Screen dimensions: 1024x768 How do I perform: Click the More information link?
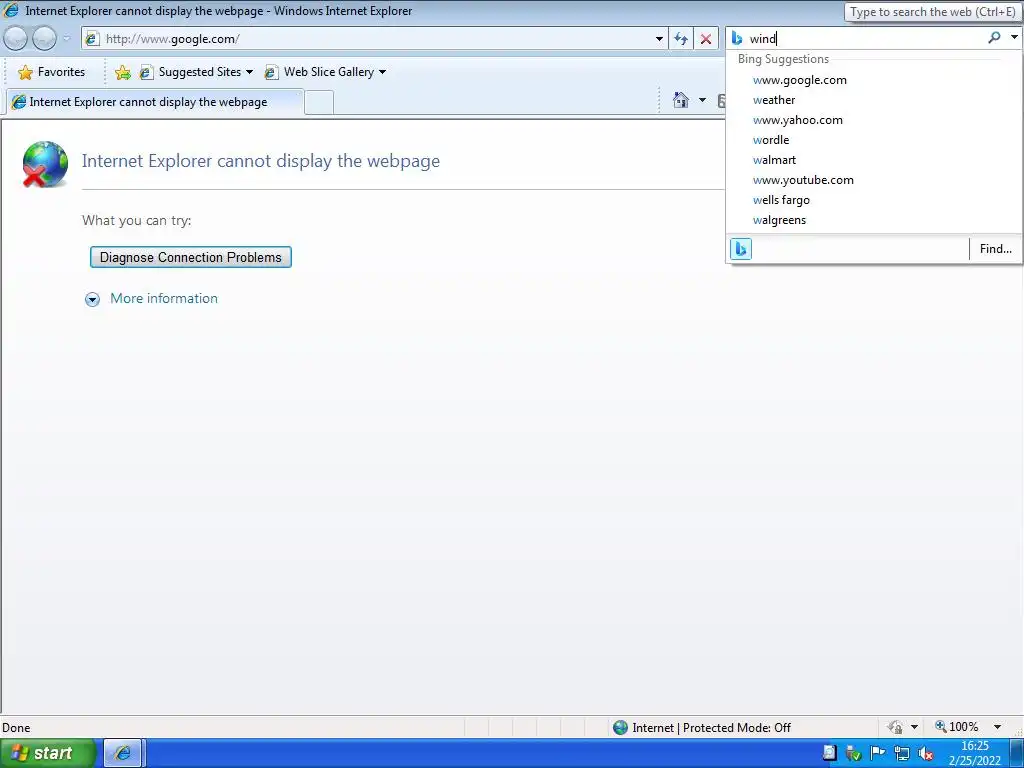(x=164, y=298)
